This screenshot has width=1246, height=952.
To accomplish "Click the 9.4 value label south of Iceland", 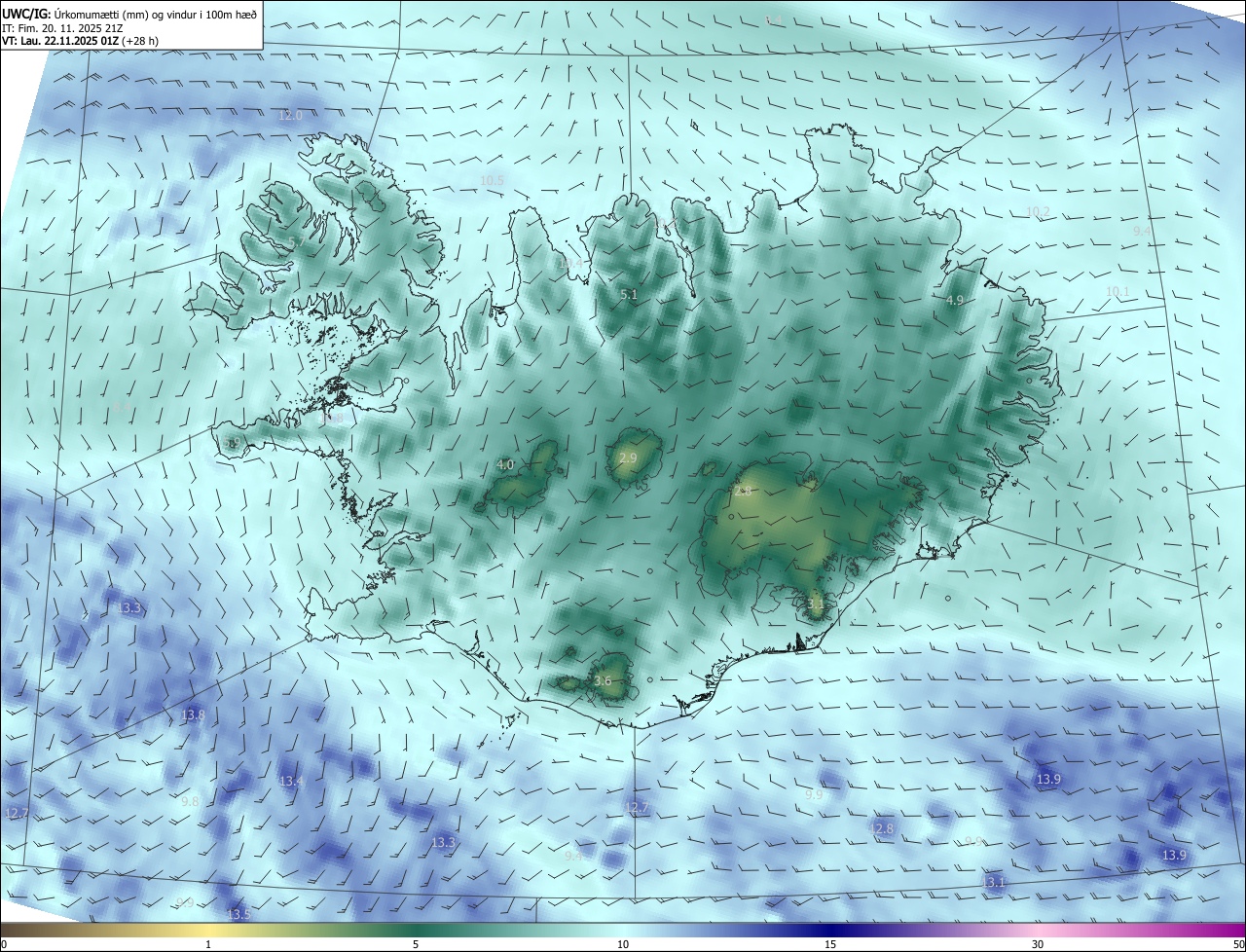I will pos(573,856).
